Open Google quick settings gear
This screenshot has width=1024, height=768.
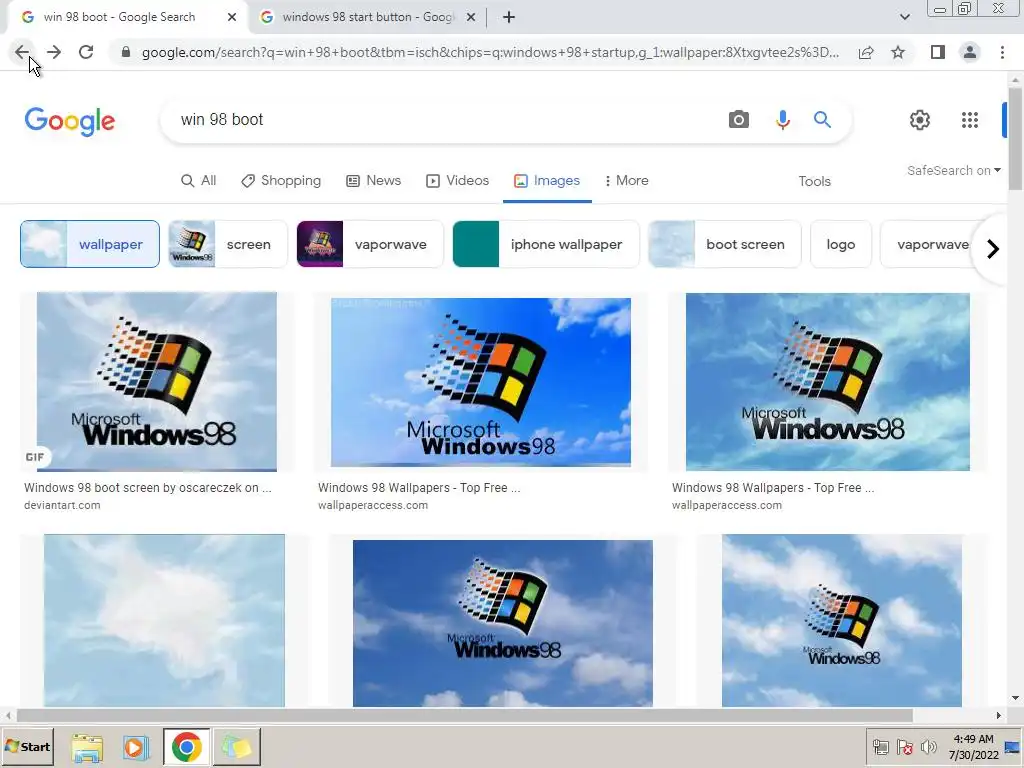pyautogui.click(x=920, y=120)
